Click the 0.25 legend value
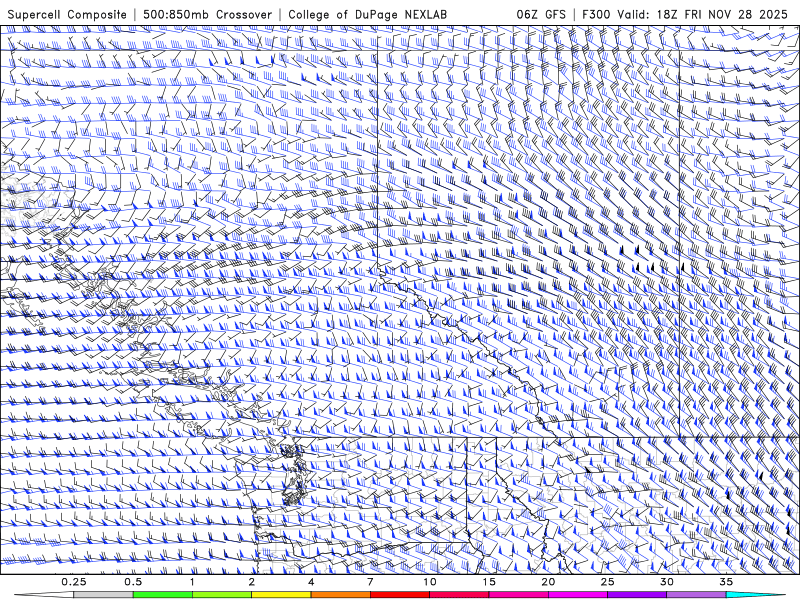800x600 pixels. [74, 582]
